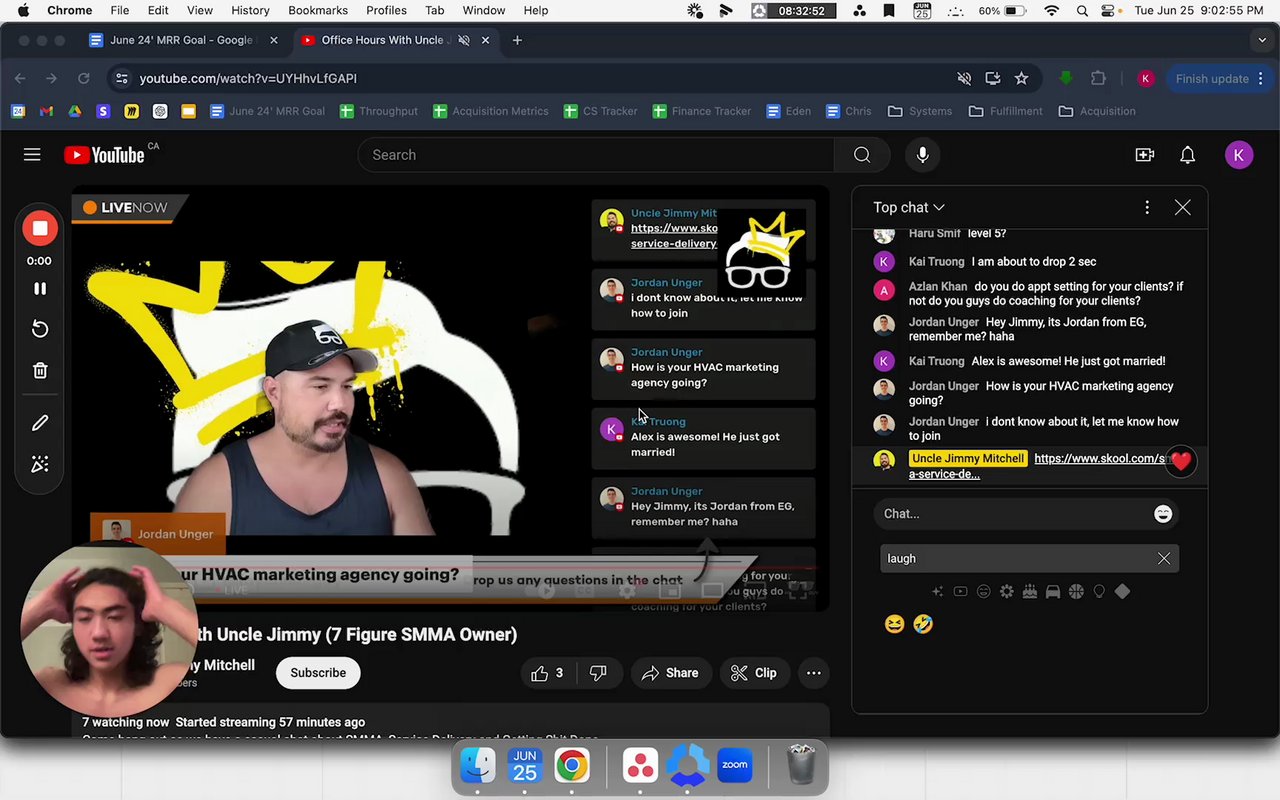
Task: Select the car travel emoji category
Action: [x=1053, y=592]
